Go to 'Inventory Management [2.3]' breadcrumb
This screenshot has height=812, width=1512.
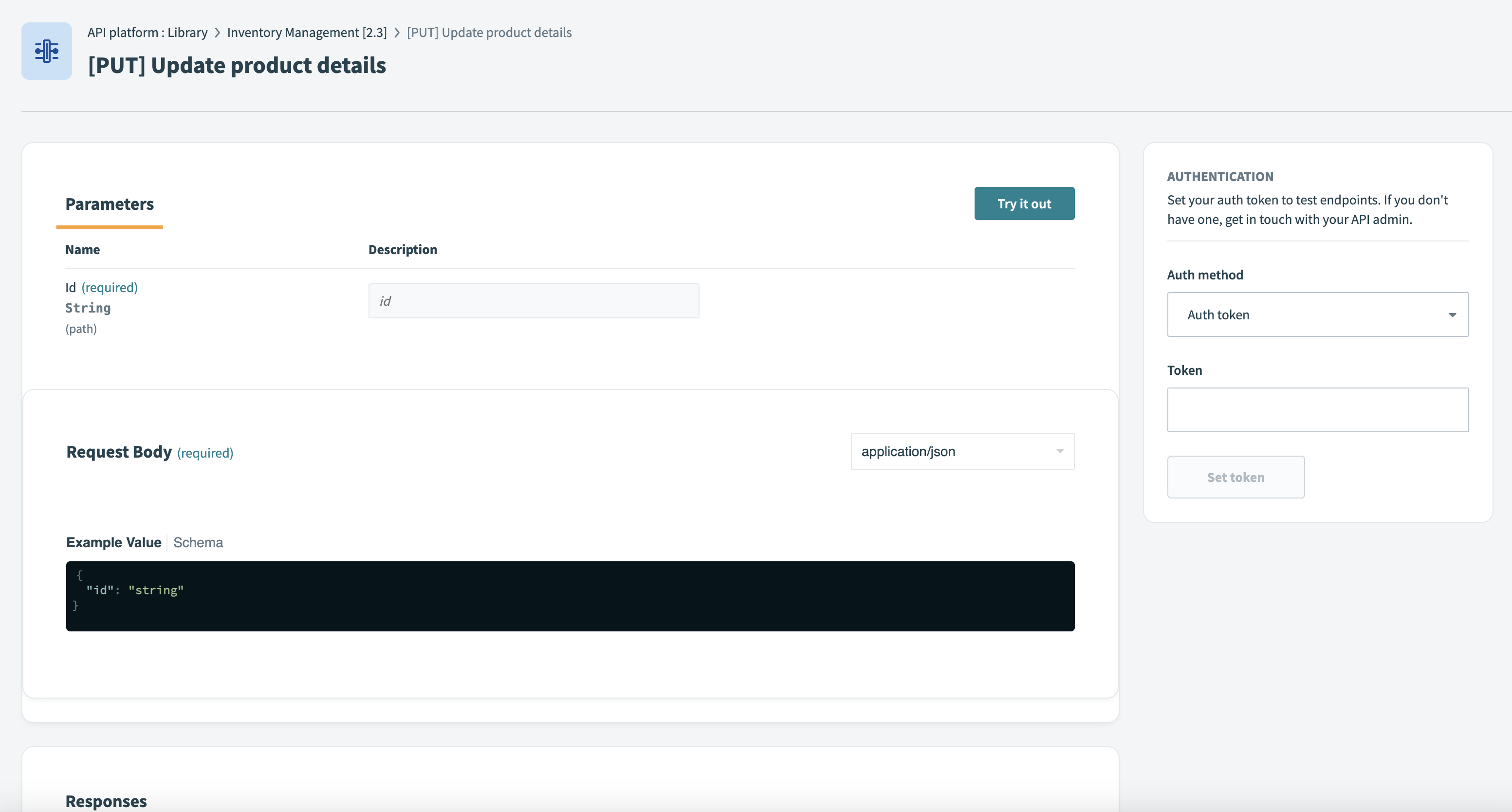pyautogui.click(x=306, y=33)
